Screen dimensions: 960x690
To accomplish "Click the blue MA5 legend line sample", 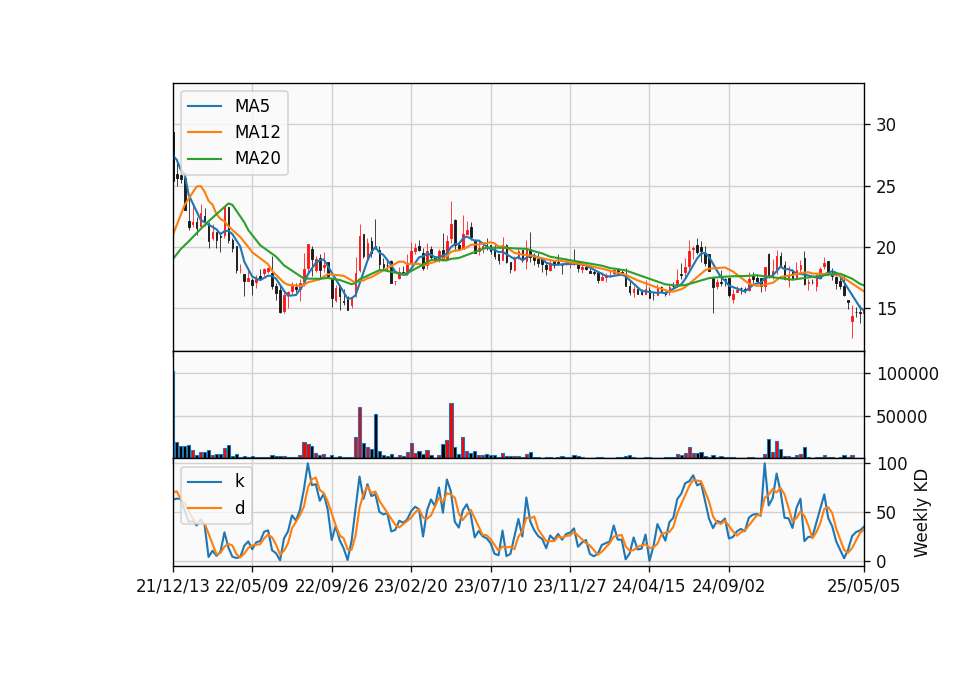I will [x=204, y=107].
